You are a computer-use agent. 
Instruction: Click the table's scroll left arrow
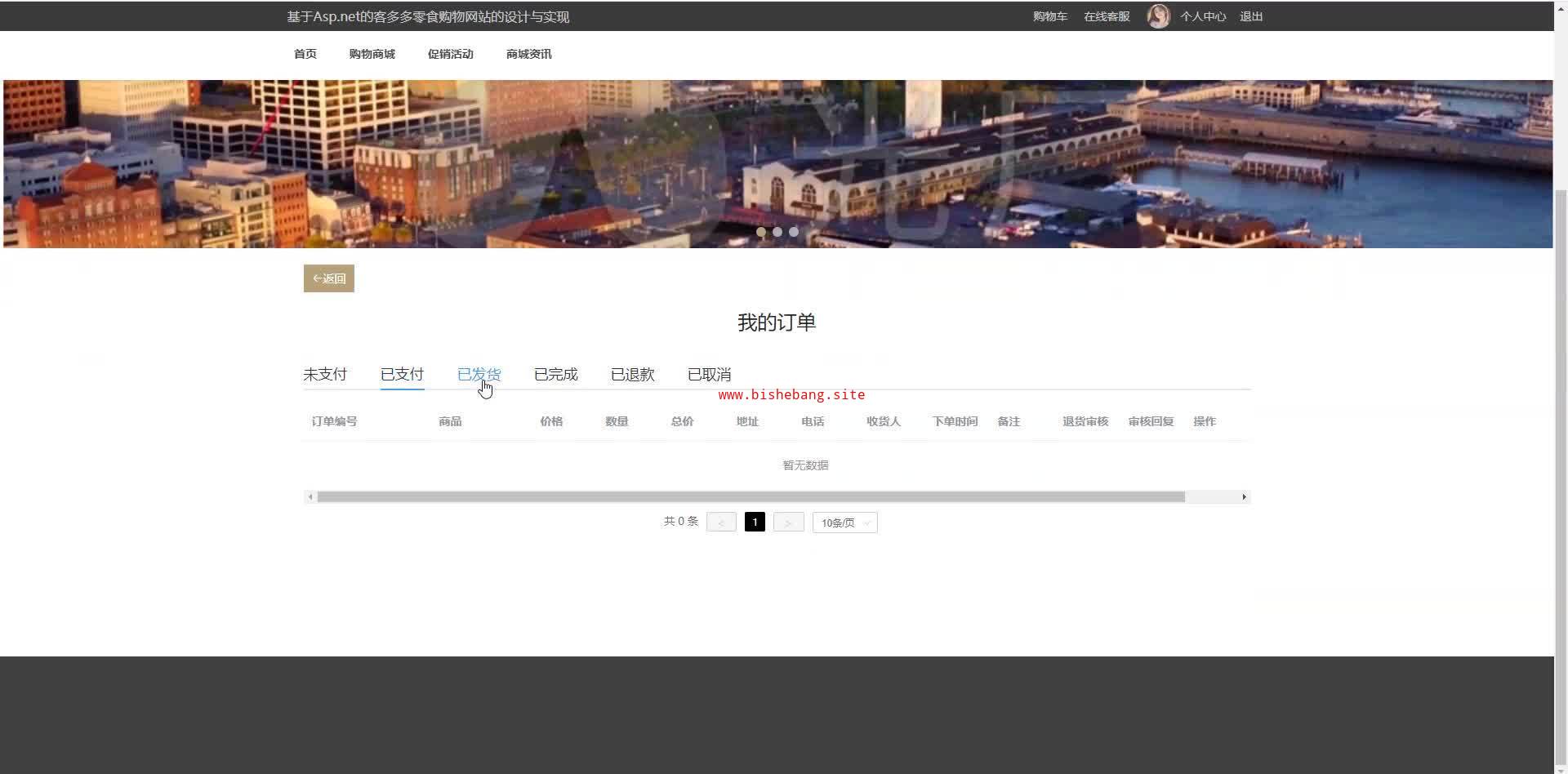tap(310, 497)
